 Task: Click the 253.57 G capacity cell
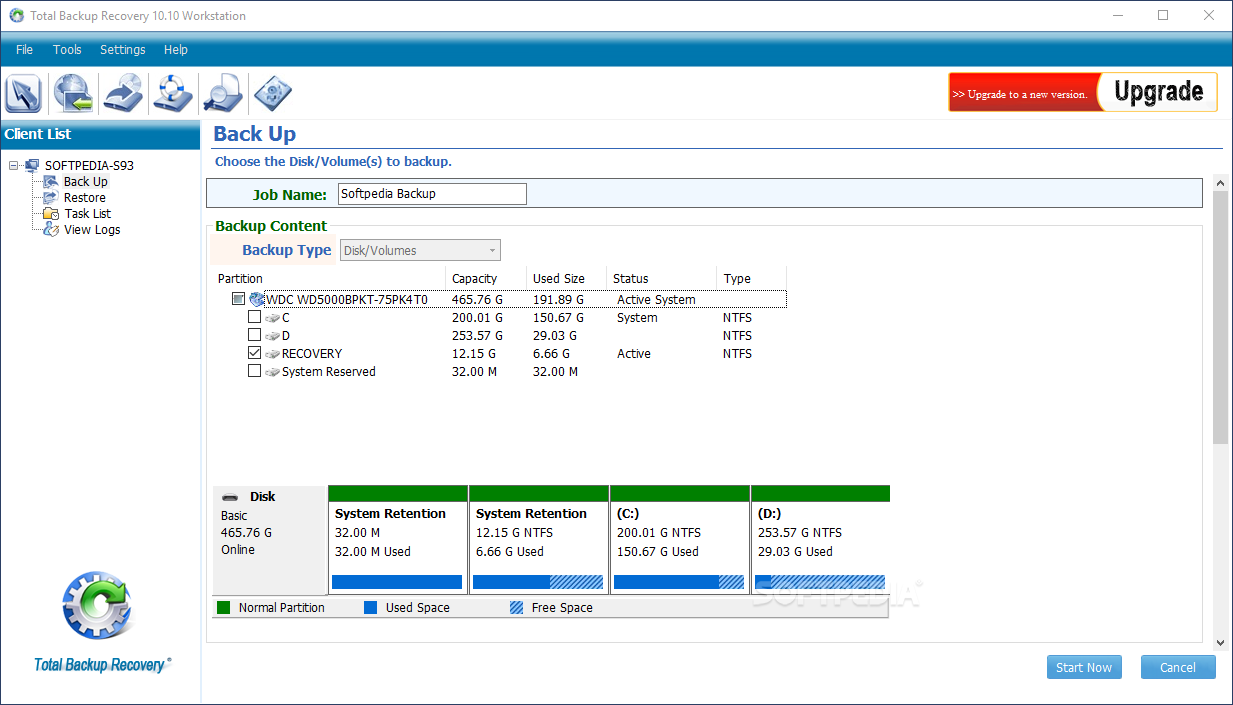tap(477, 336)
